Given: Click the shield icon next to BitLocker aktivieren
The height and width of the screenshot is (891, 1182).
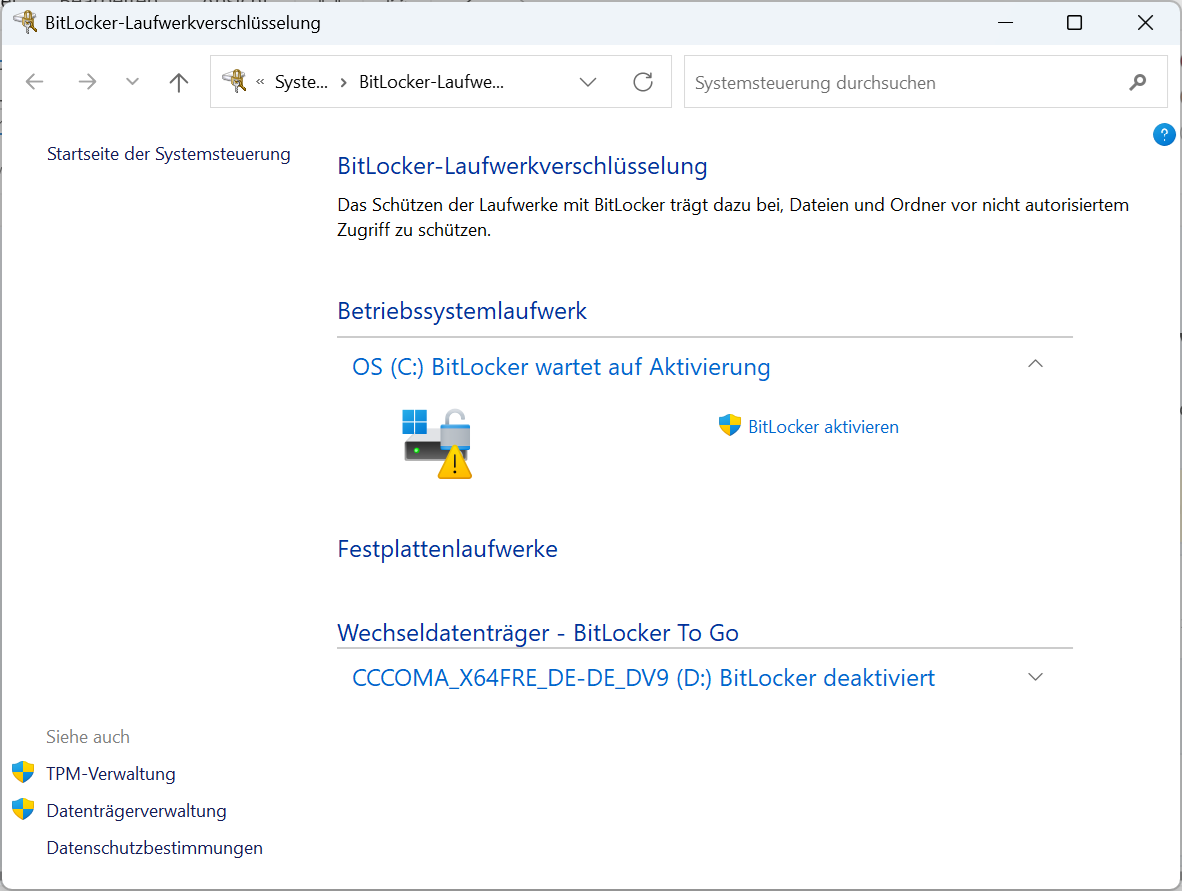Looking at the screenshot, I should pos(730,425).
